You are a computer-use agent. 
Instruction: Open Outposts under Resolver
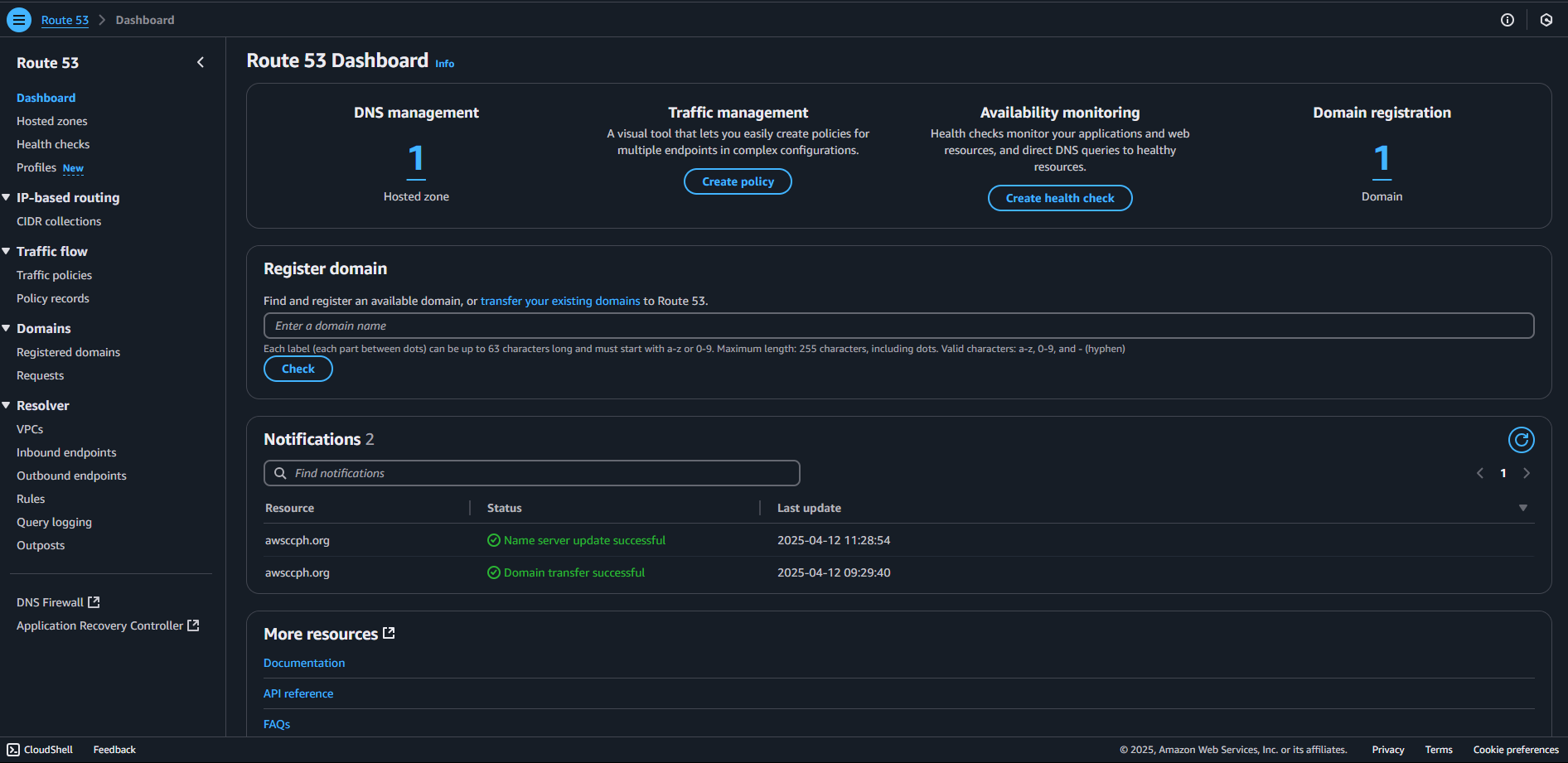point(41,545)
